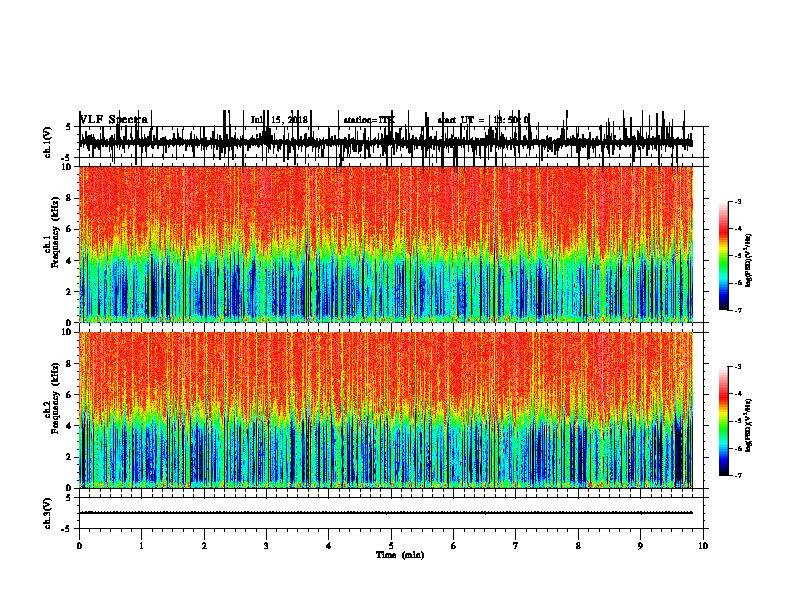Click the '-7' label on ch.2 colorbar

[x=737, y=476]
